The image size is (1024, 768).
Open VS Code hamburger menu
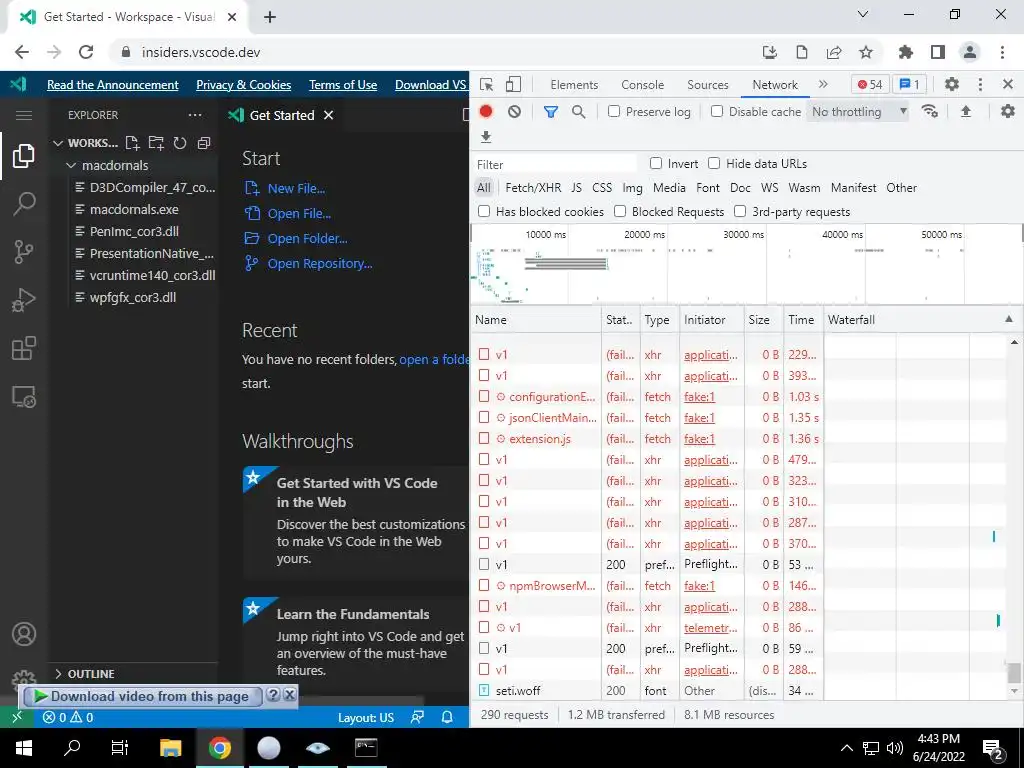click(x=24, y=116)
